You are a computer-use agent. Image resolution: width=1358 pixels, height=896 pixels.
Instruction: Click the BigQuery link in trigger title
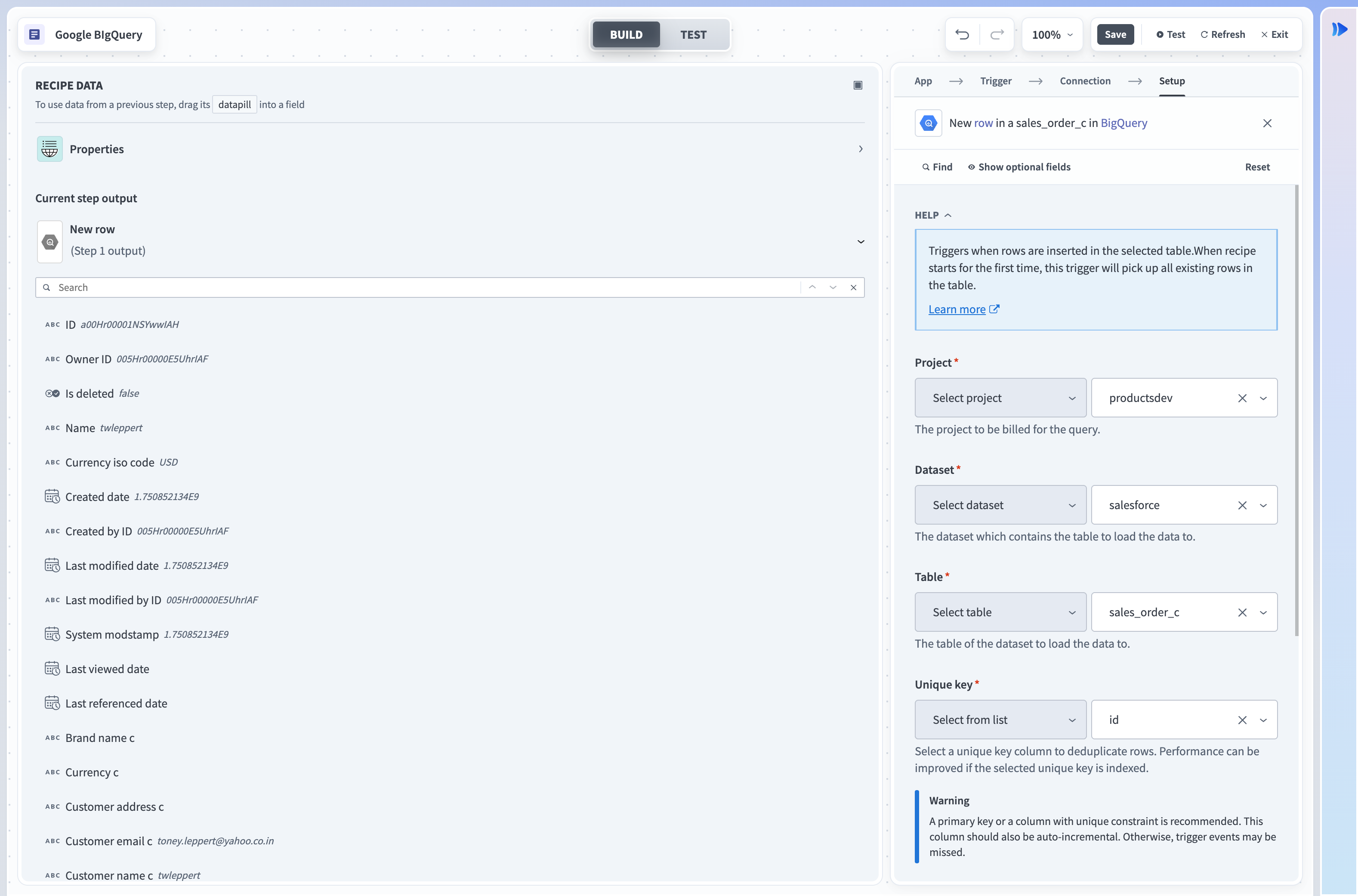pyautogui.click(x=1124, y=123)
